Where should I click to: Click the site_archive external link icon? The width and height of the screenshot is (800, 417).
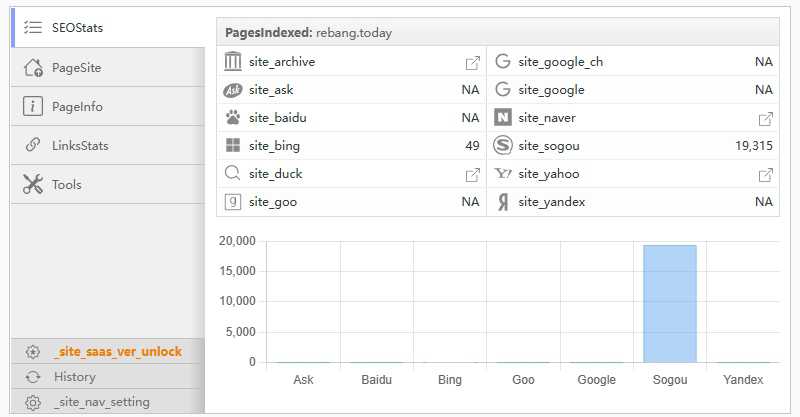[x=472, y=62]
